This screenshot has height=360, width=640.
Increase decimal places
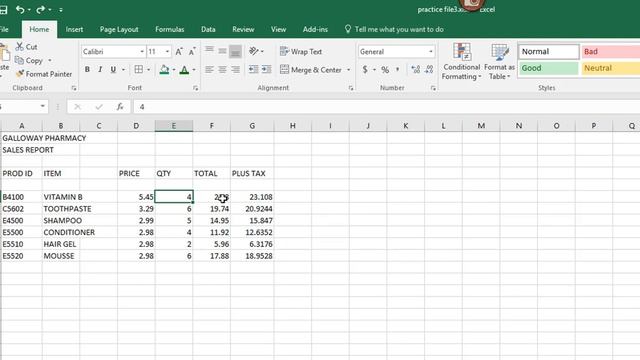point(416,70)
